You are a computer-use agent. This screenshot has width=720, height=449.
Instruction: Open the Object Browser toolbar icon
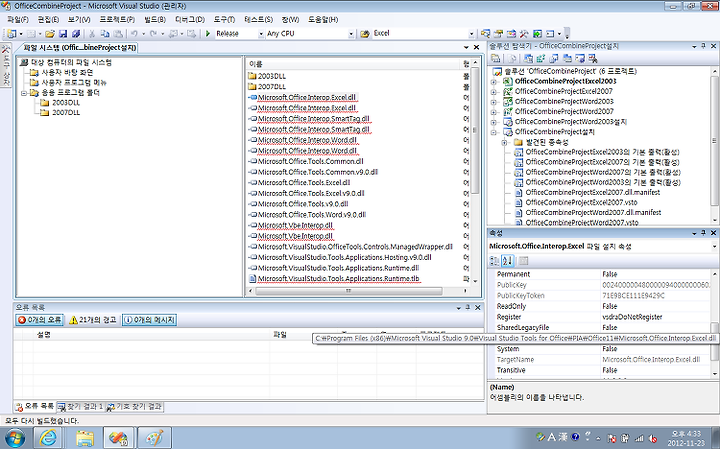(511, 34)
